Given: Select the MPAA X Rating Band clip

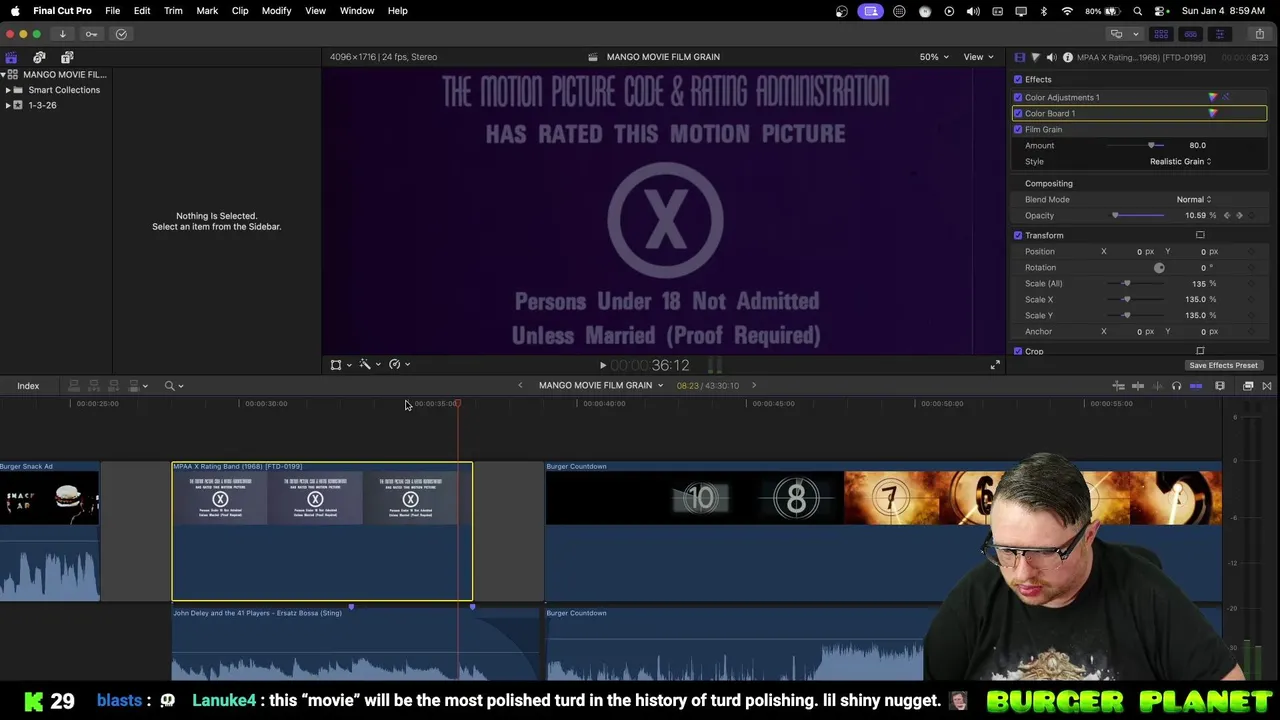Looking at the screenshot, I should [322, 531].
